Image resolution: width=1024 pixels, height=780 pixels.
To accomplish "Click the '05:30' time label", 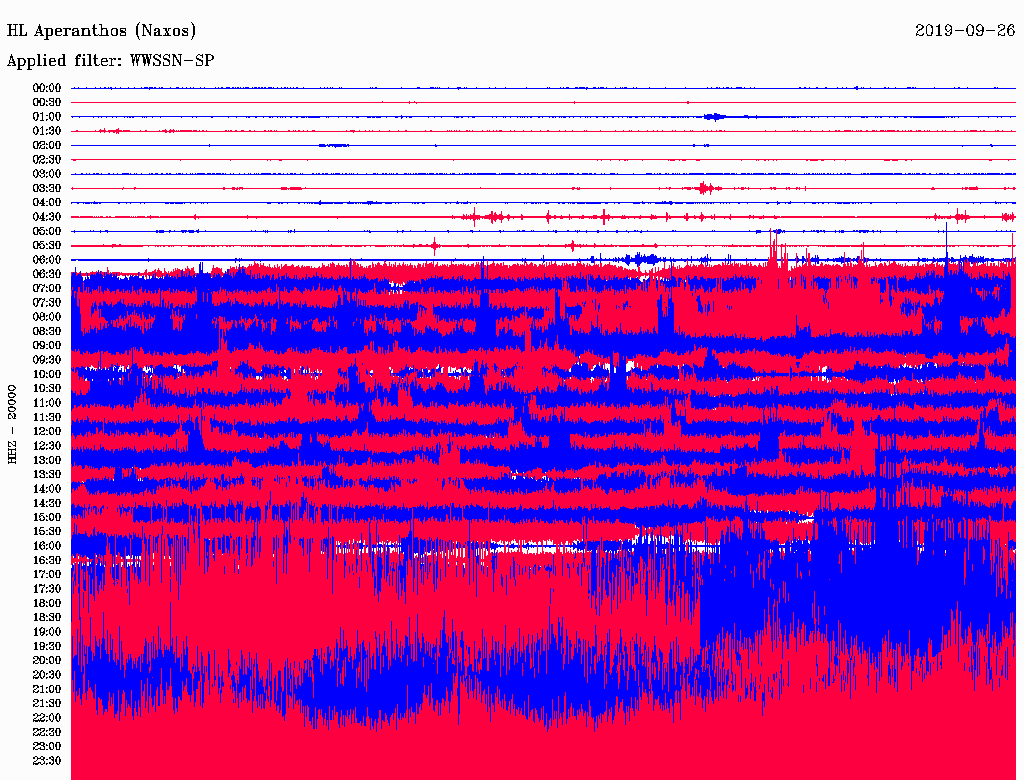I will [x=47, y=246].
